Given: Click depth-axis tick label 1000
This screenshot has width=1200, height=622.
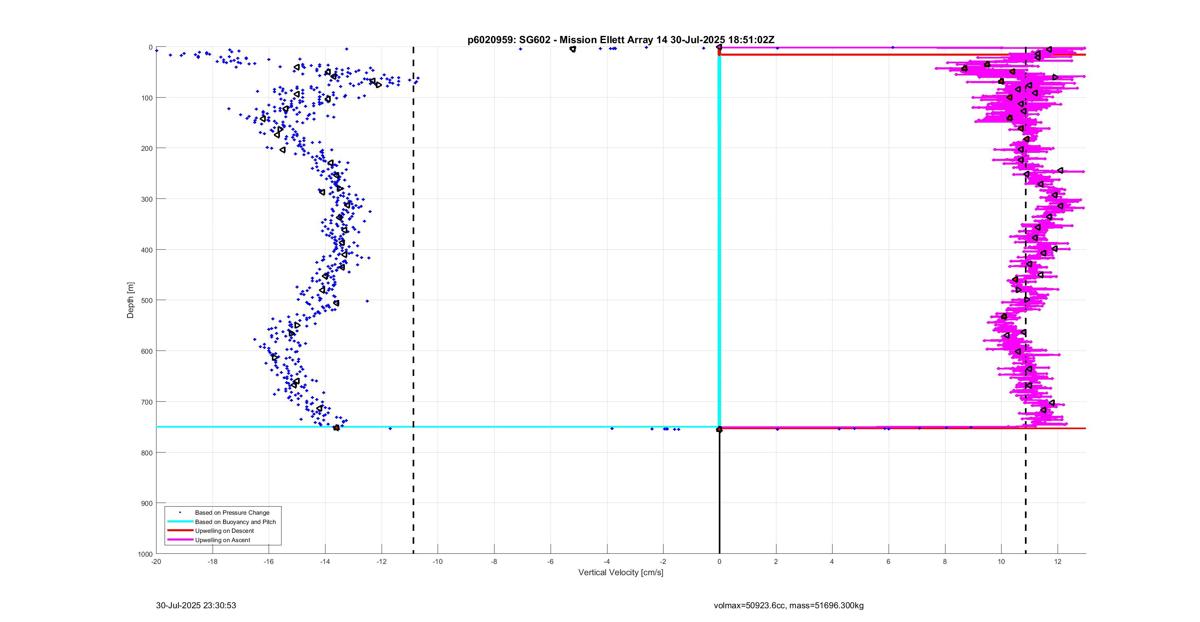Looking at the screenshot, I should coord(144,554).
